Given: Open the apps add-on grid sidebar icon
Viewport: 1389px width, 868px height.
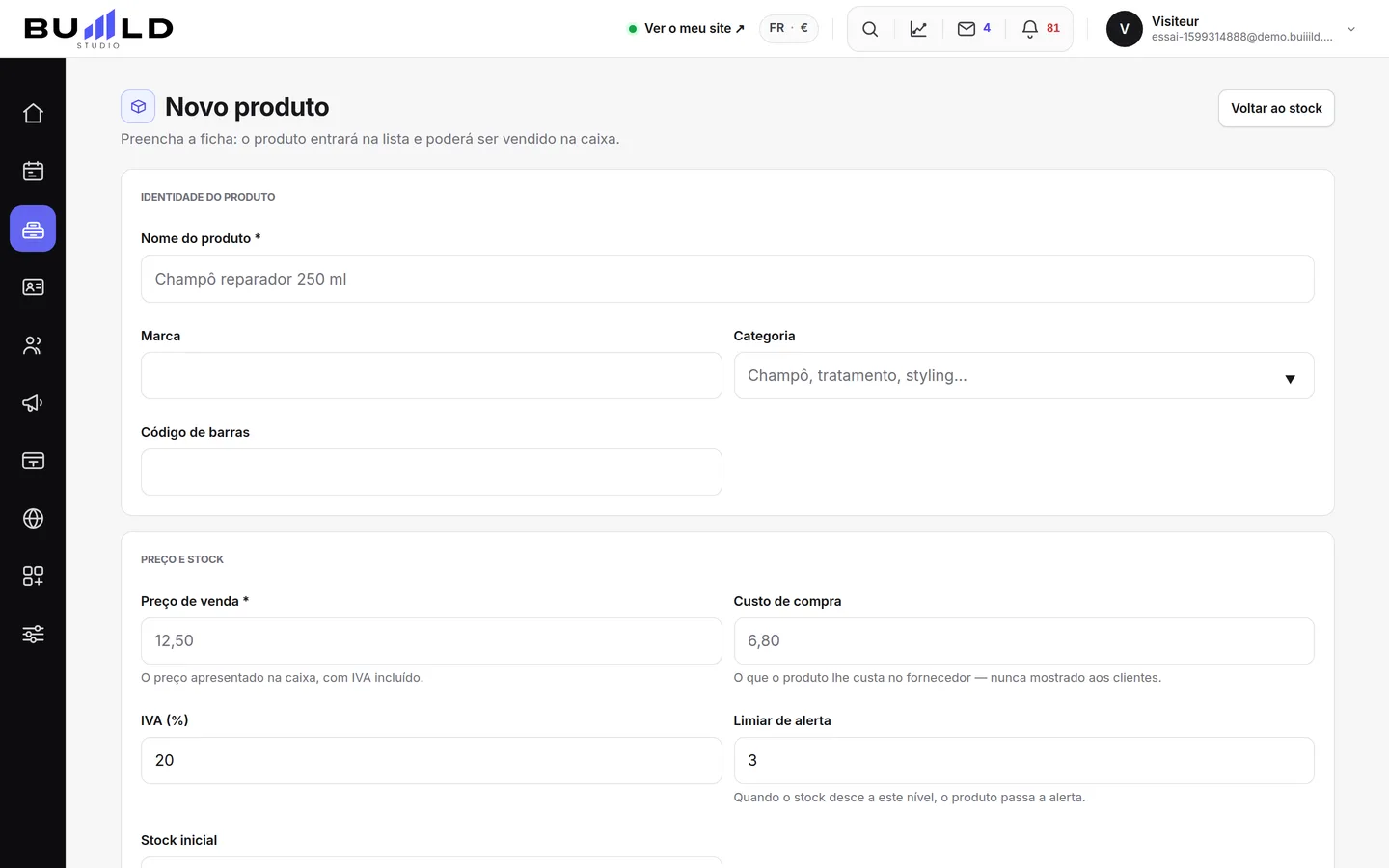Looking at the screenshot, I should [x=33, y=576].
